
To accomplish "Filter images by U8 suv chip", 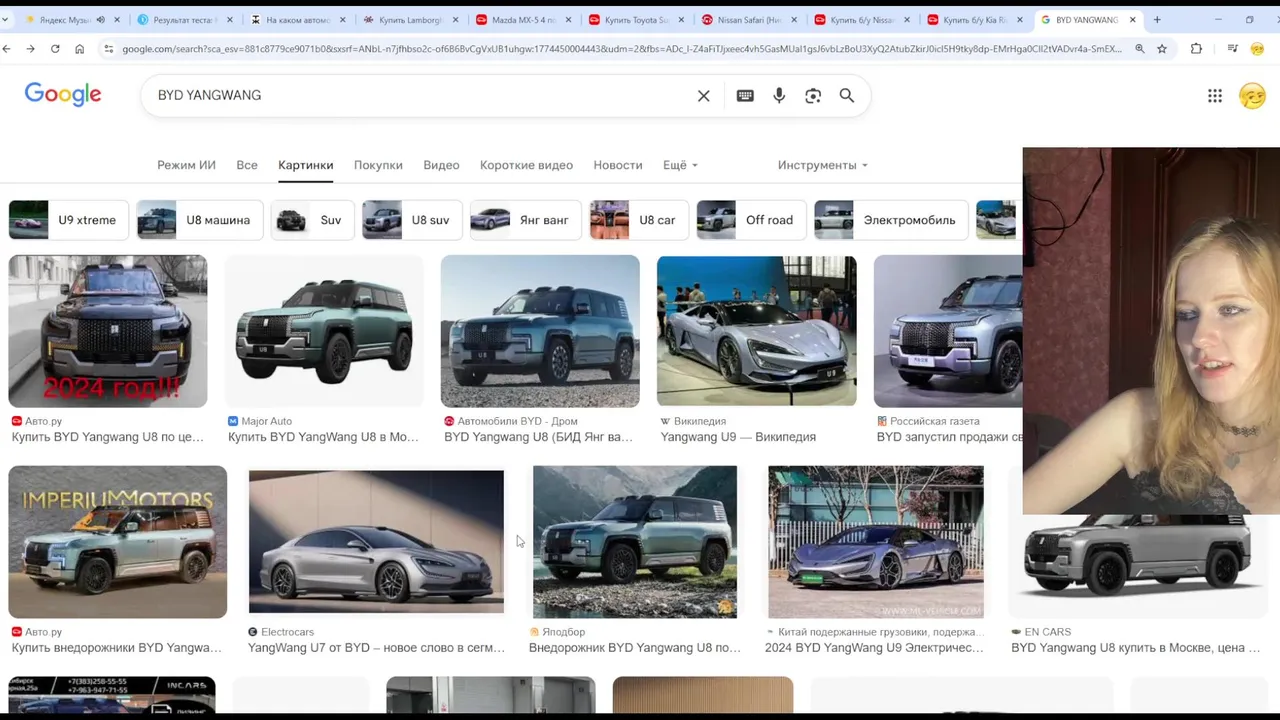I will pyautogui.click(x=412, y=220).
